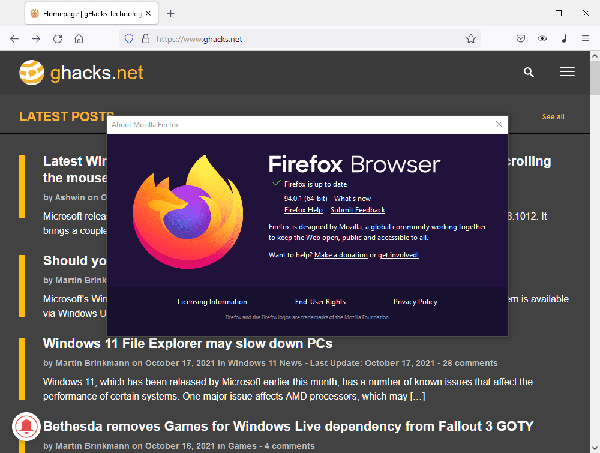The width and height of the screenshot is (600, 453).
Task: Open the Submit Feedback link
Action: click(x=358, y=210)
